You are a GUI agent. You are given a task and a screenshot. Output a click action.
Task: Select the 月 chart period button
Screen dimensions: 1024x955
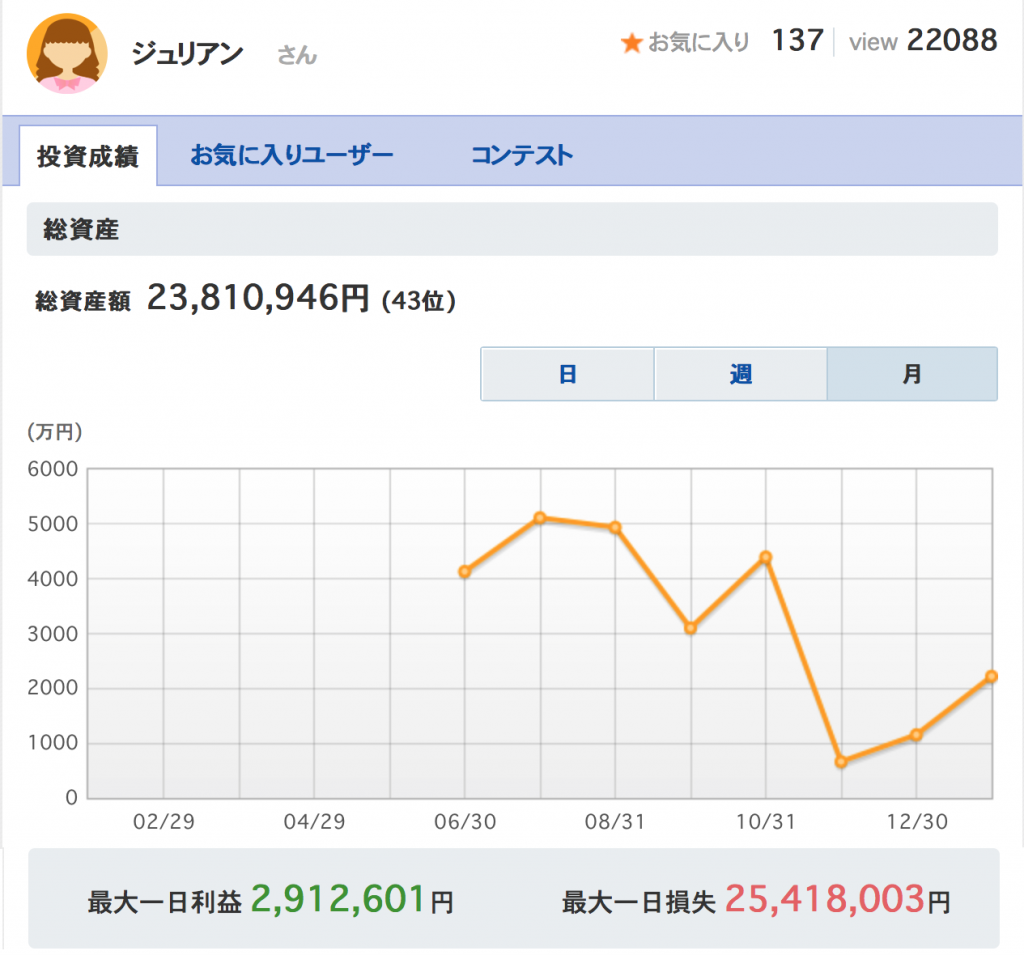click(912, 374)
